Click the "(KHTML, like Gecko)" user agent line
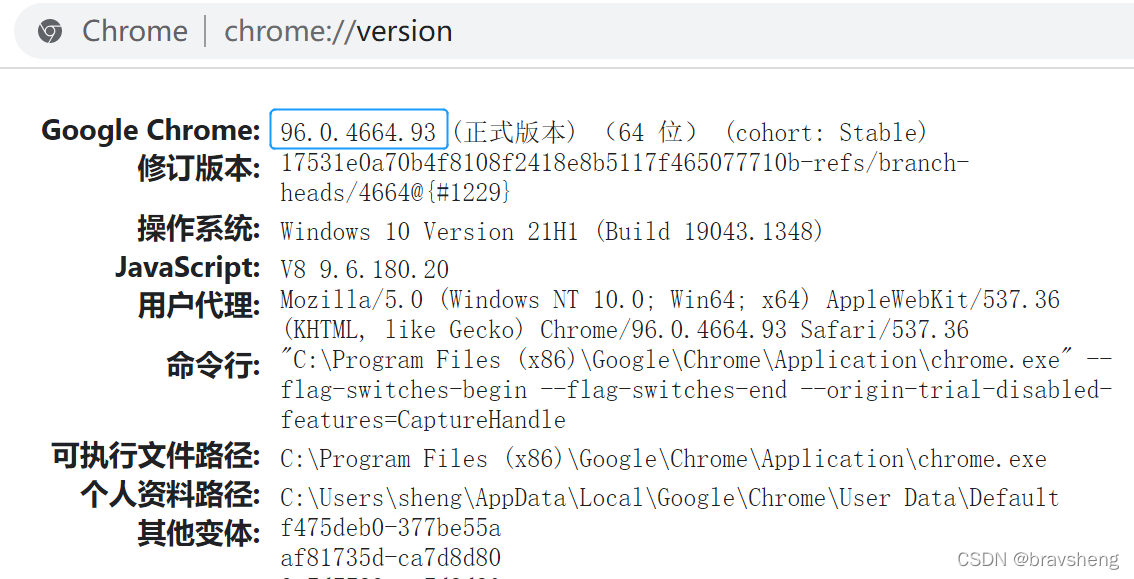This screenshot has height=579, width=1134. [x=624, y=330]
